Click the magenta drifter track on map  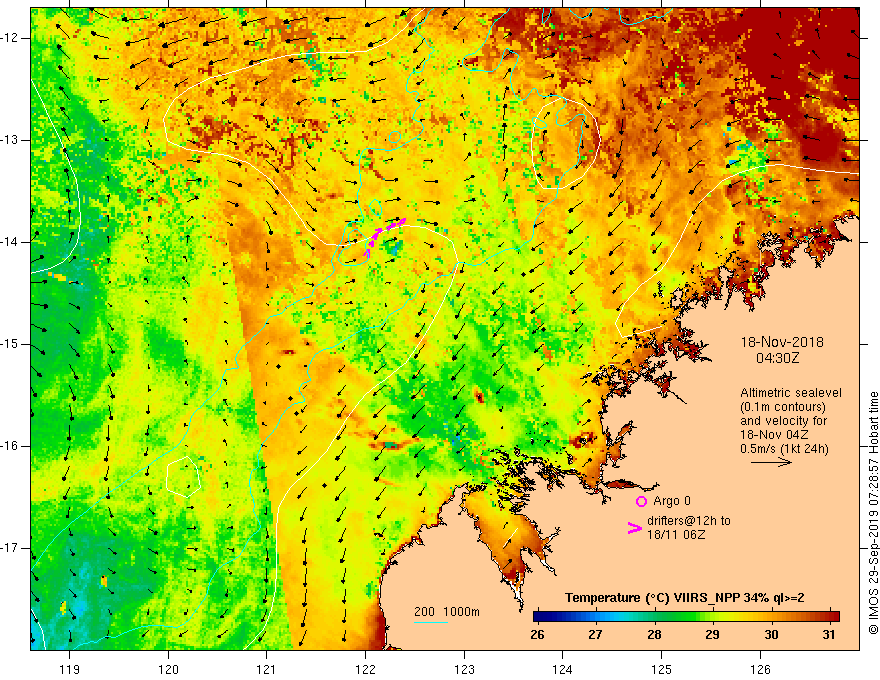384,236
